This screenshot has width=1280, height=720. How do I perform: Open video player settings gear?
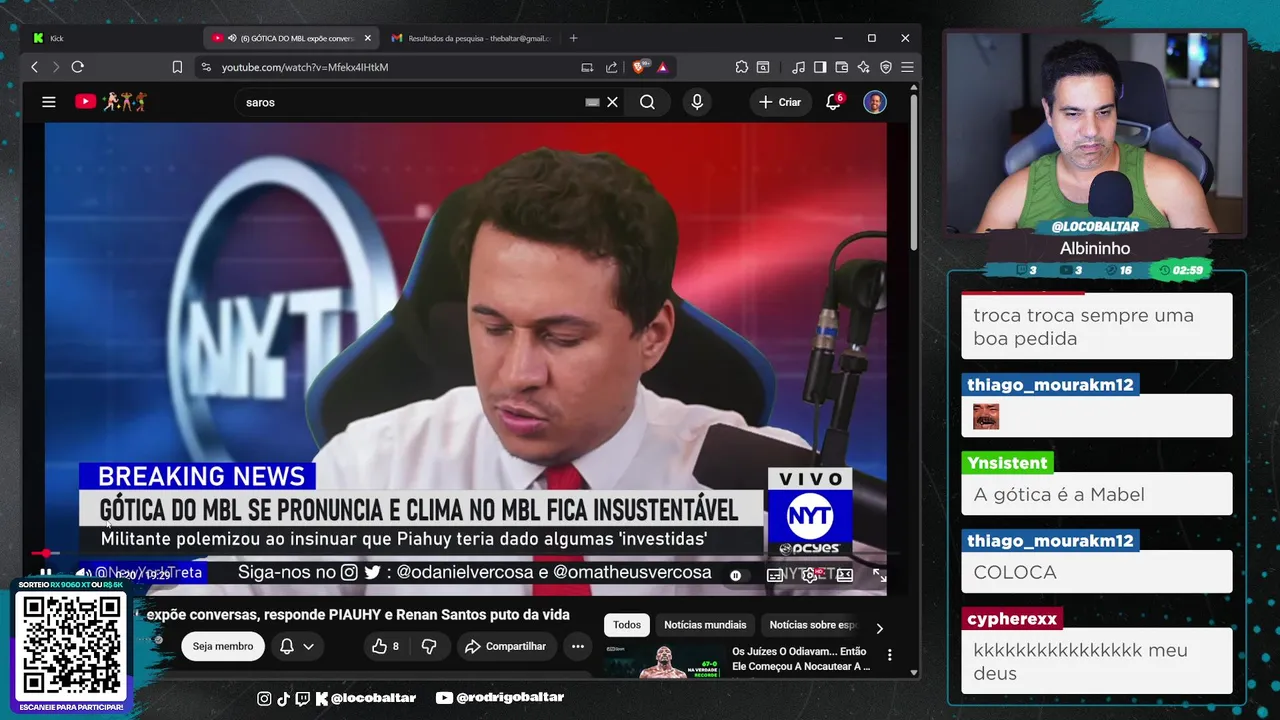[x=810, y=575]
